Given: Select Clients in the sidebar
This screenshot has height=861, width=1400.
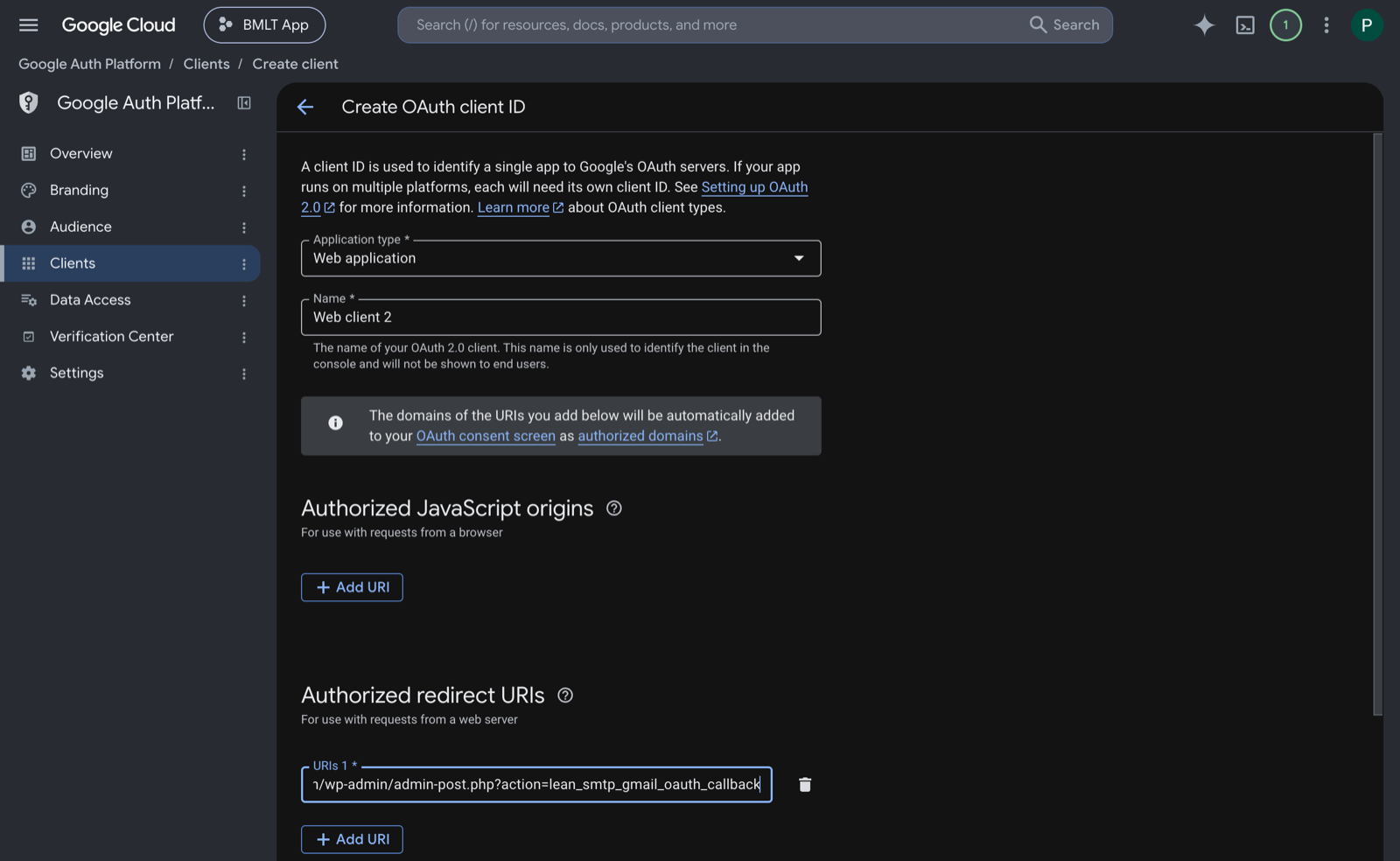Looking at the screenshot, I should point(129,264).
